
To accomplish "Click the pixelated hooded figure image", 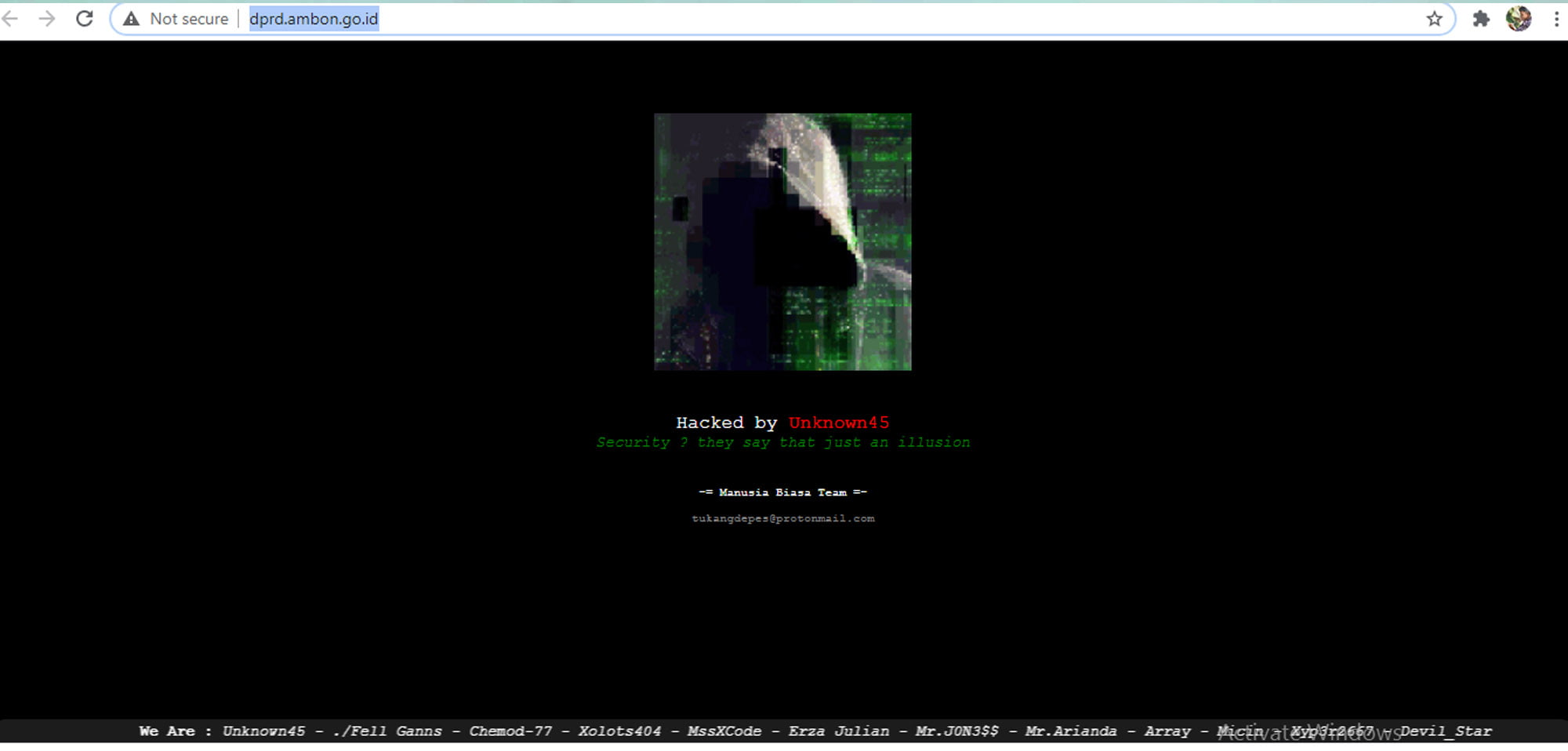I will pyautogui.click(x=782, y=241).
